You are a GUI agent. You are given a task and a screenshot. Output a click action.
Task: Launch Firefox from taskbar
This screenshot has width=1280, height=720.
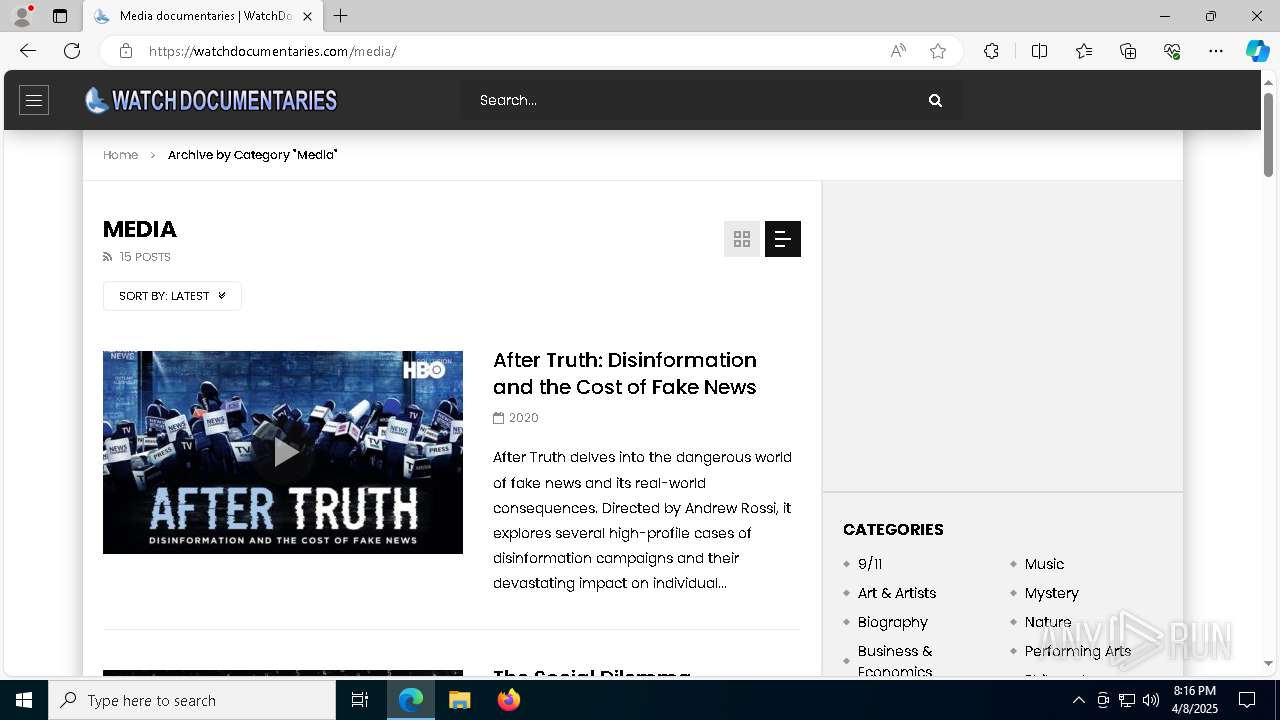tap(509, 700)
